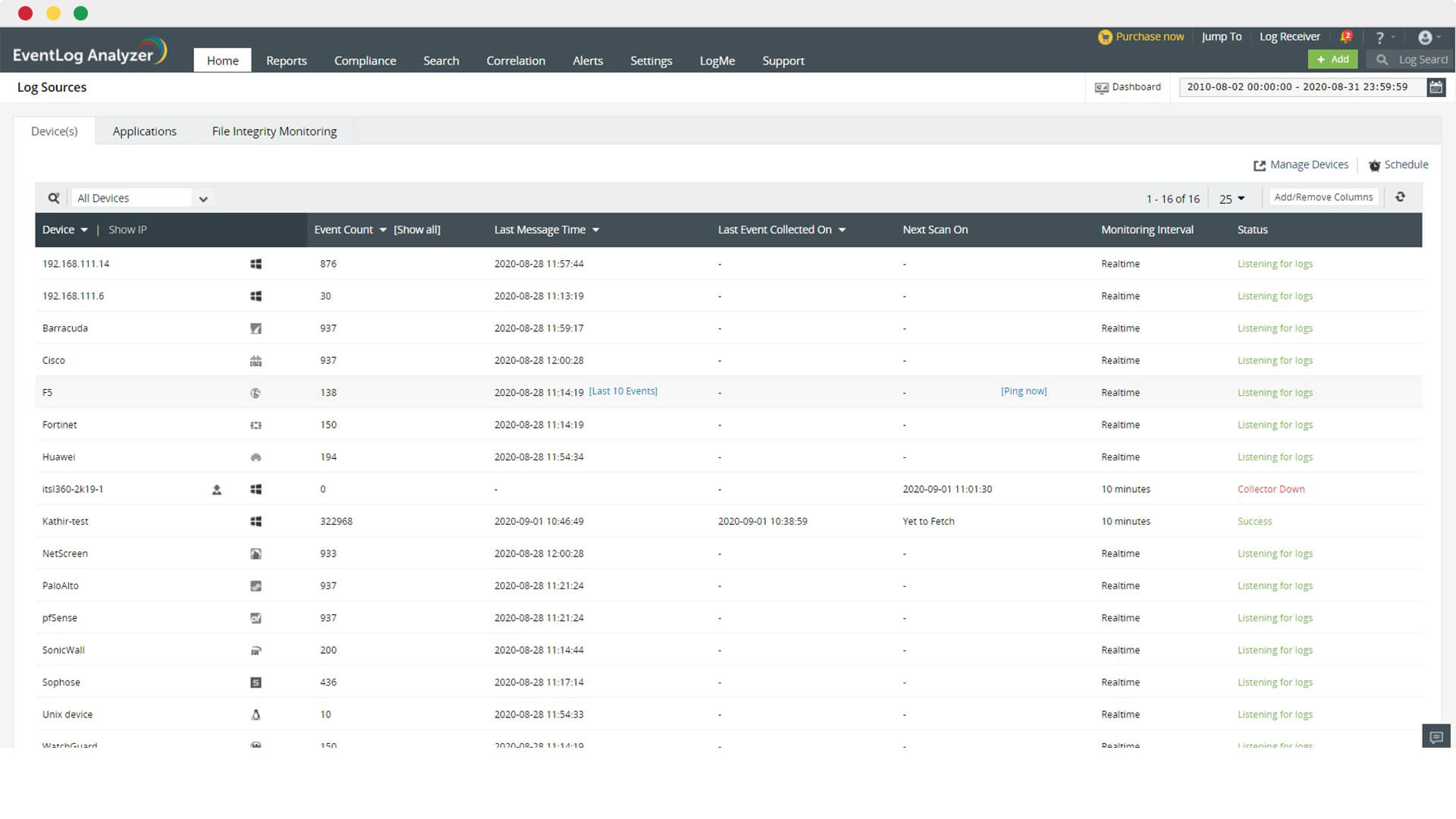Click the refresh icon in table toolbar
This screenshot has height=819, width=1456.
1400,197
